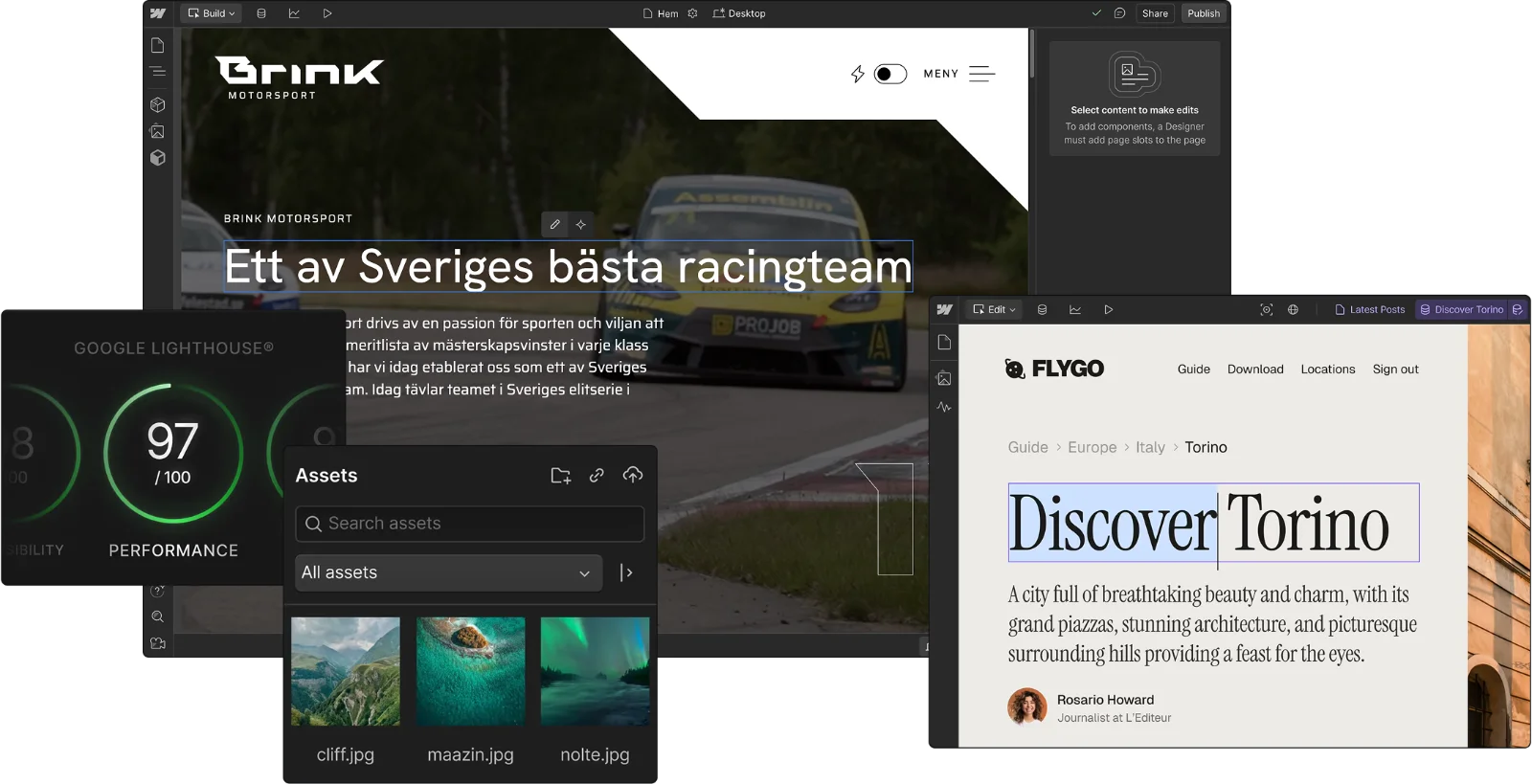This screenshot has height=784, width=1532.
Task: Click the AI sparkle icon above the heading
Action: [580, 224]
